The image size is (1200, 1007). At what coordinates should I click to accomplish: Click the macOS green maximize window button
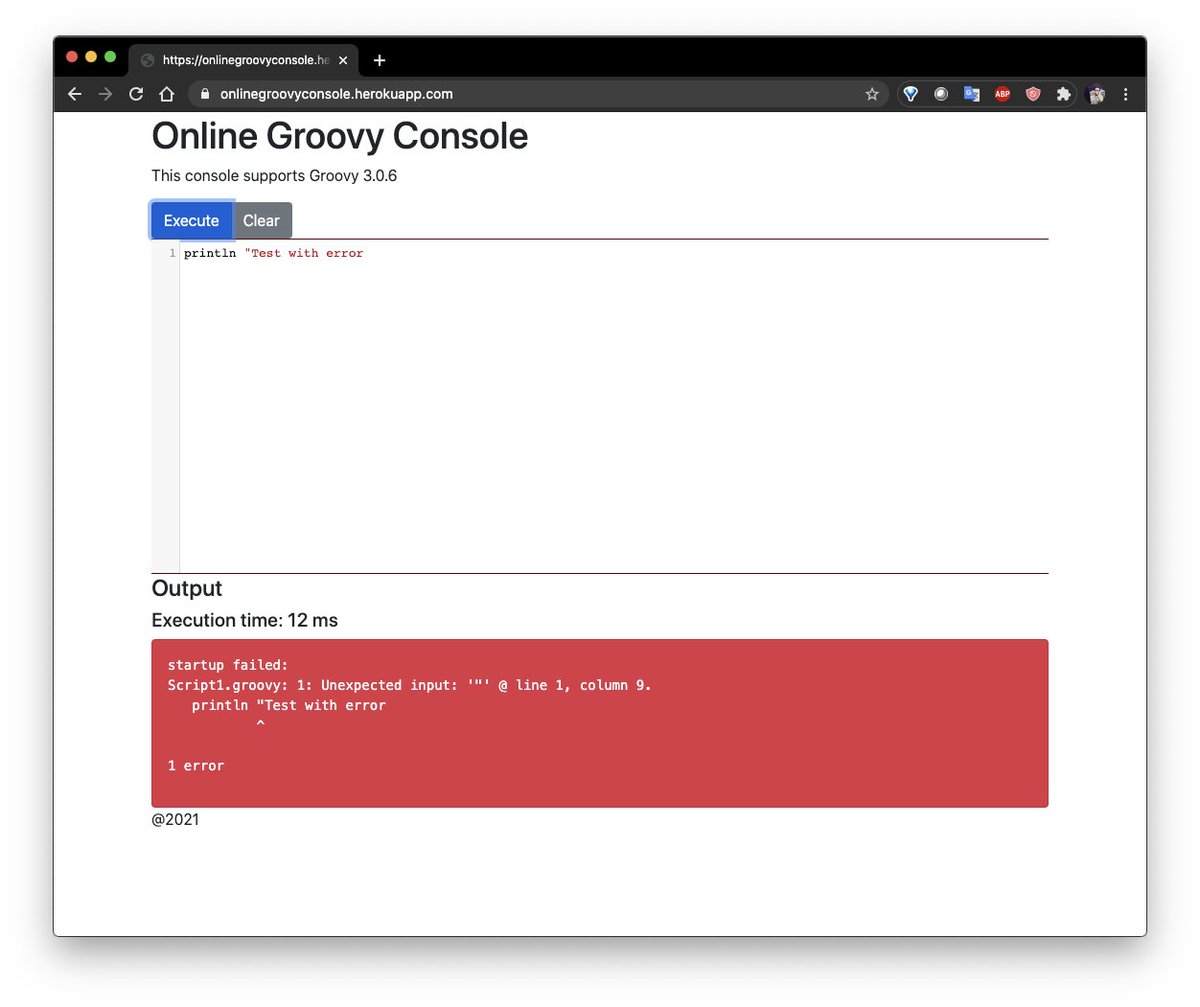pyautogui.click(x=110, y=57)
